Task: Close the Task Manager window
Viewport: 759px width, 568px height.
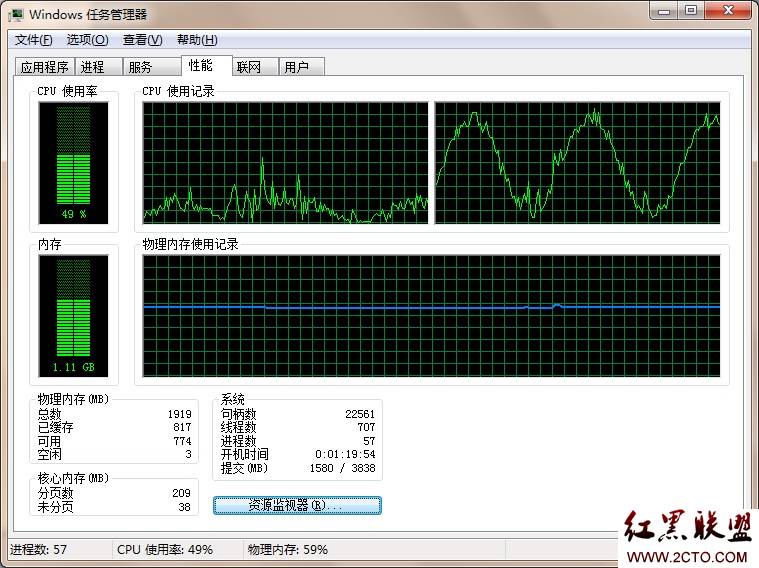Action: tap(729, 11)
